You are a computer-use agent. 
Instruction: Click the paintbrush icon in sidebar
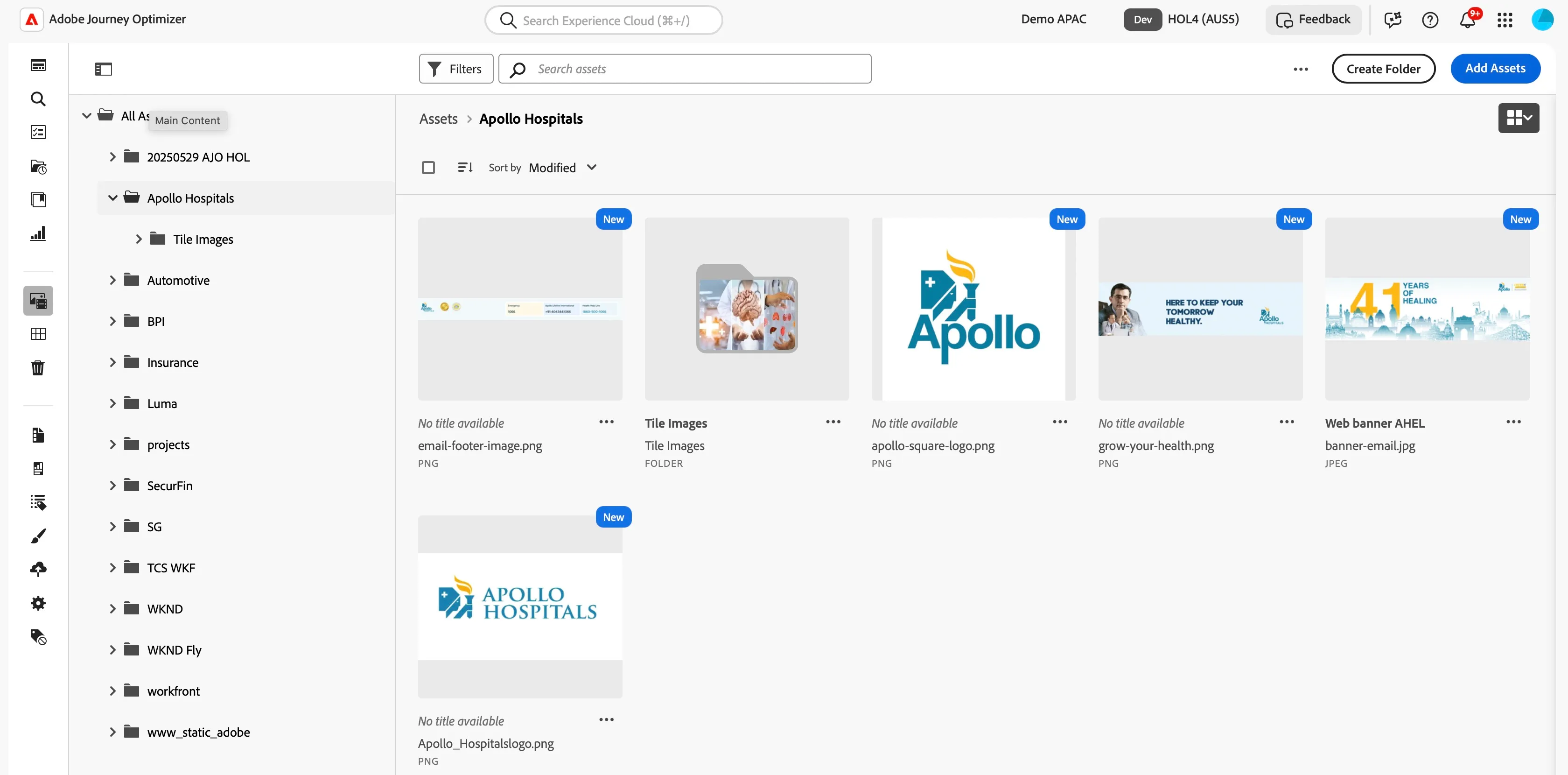38,536
